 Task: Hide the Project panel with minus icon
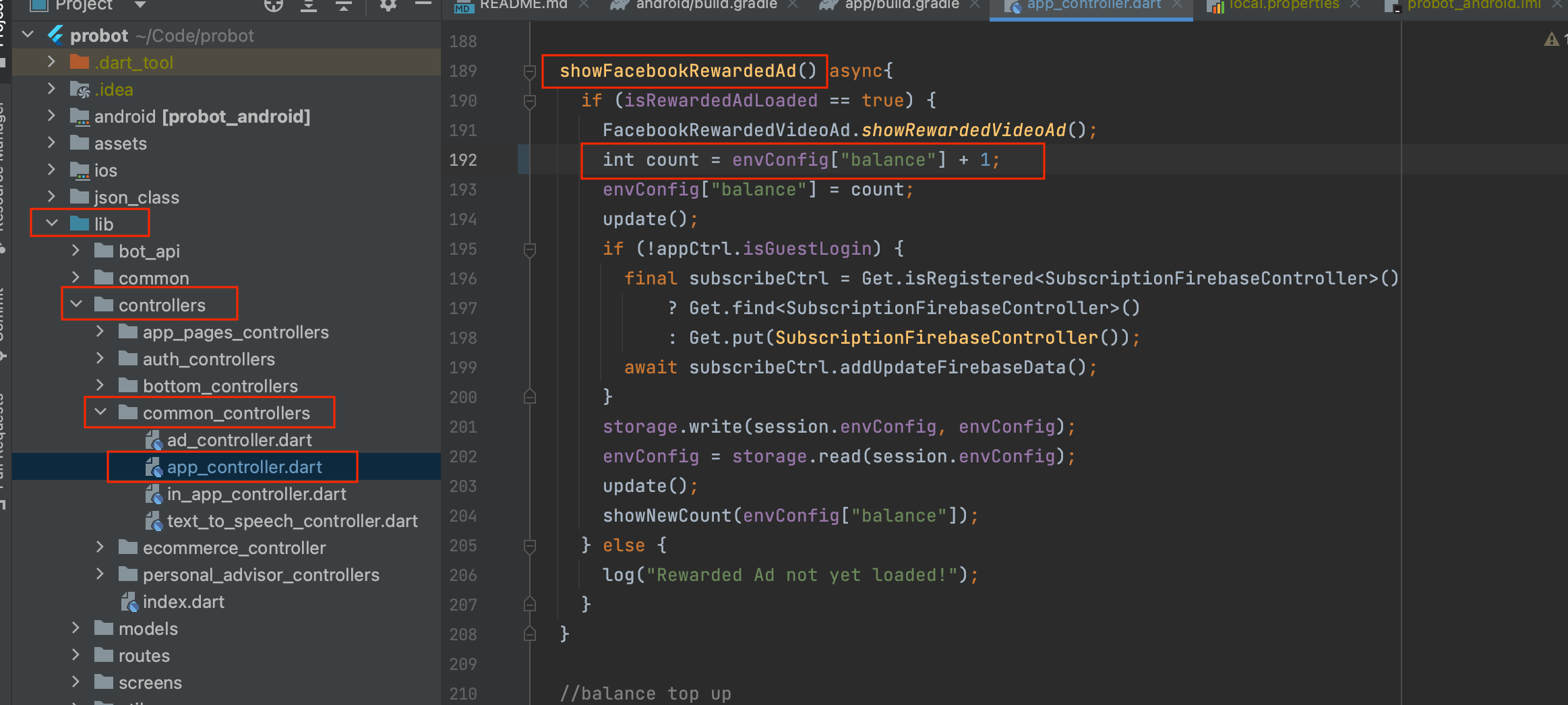click(423, 4)
